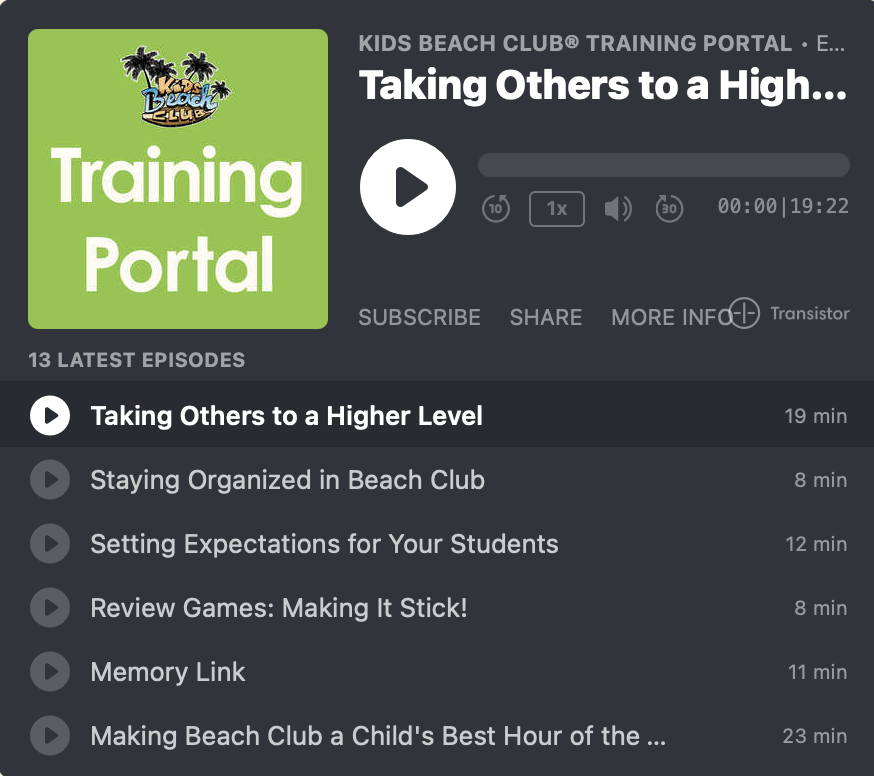Play Staying Organized in Beach Club episode
874x776 pixels.
pyautogui.click(x=50, y=479)
